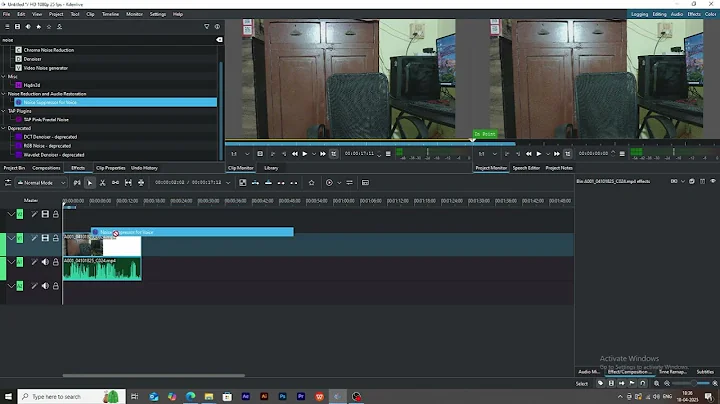720x404 pixels.
Task: Switch to the Speech Editor tab
Action: click(526, 168)
